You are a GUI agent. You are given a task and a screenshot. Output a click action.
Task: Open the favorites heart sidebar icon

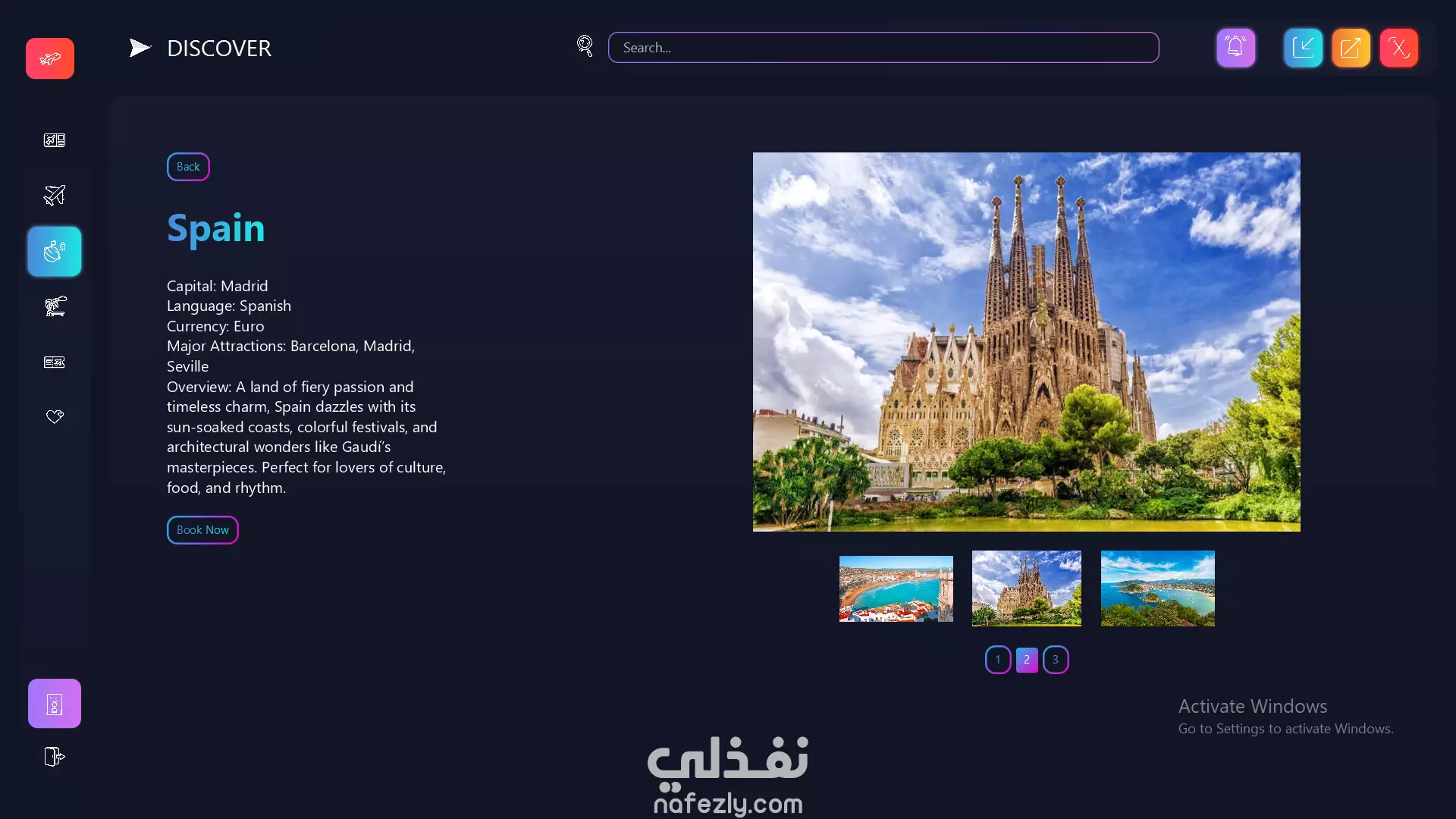[54, 417]
